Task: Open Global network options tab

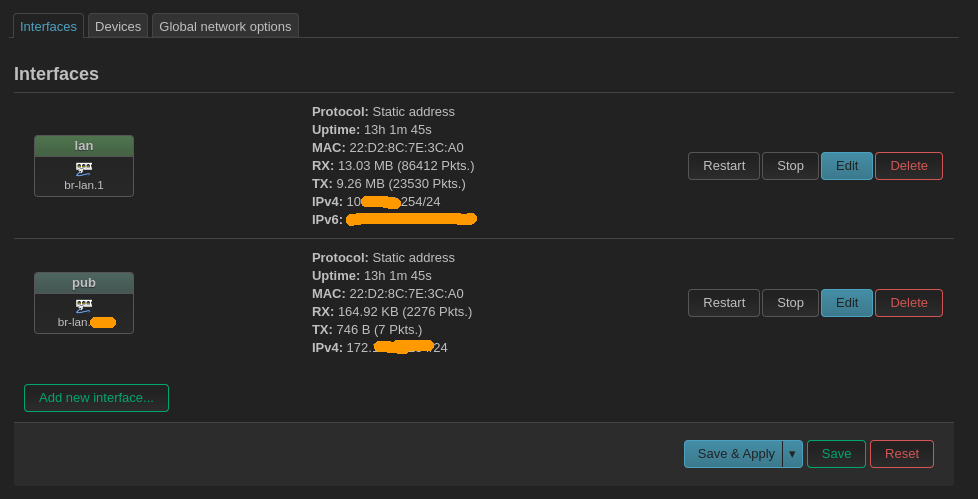Action: pos(225,26)
